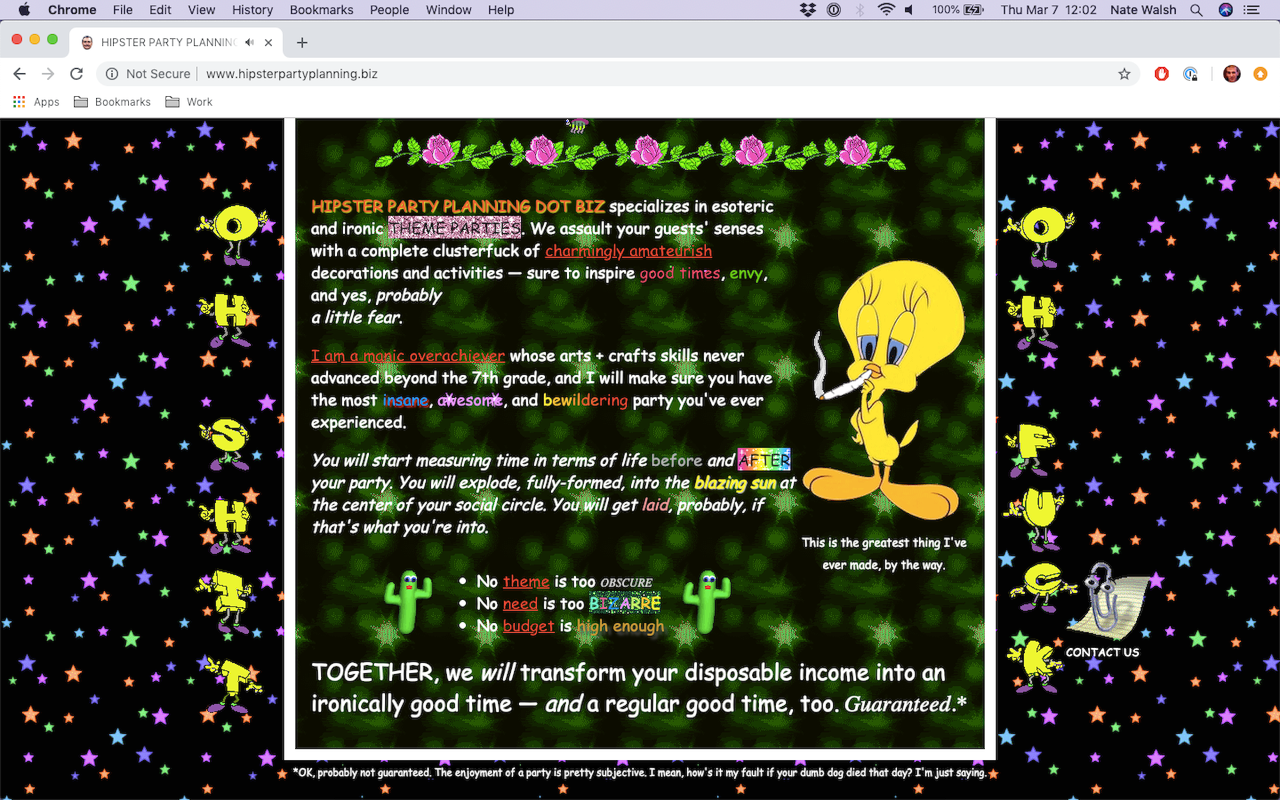Viewport: 1280px width, 800px height.
Task: Follow the 'I am a magic overachiever' link
Action: [408, 356]
